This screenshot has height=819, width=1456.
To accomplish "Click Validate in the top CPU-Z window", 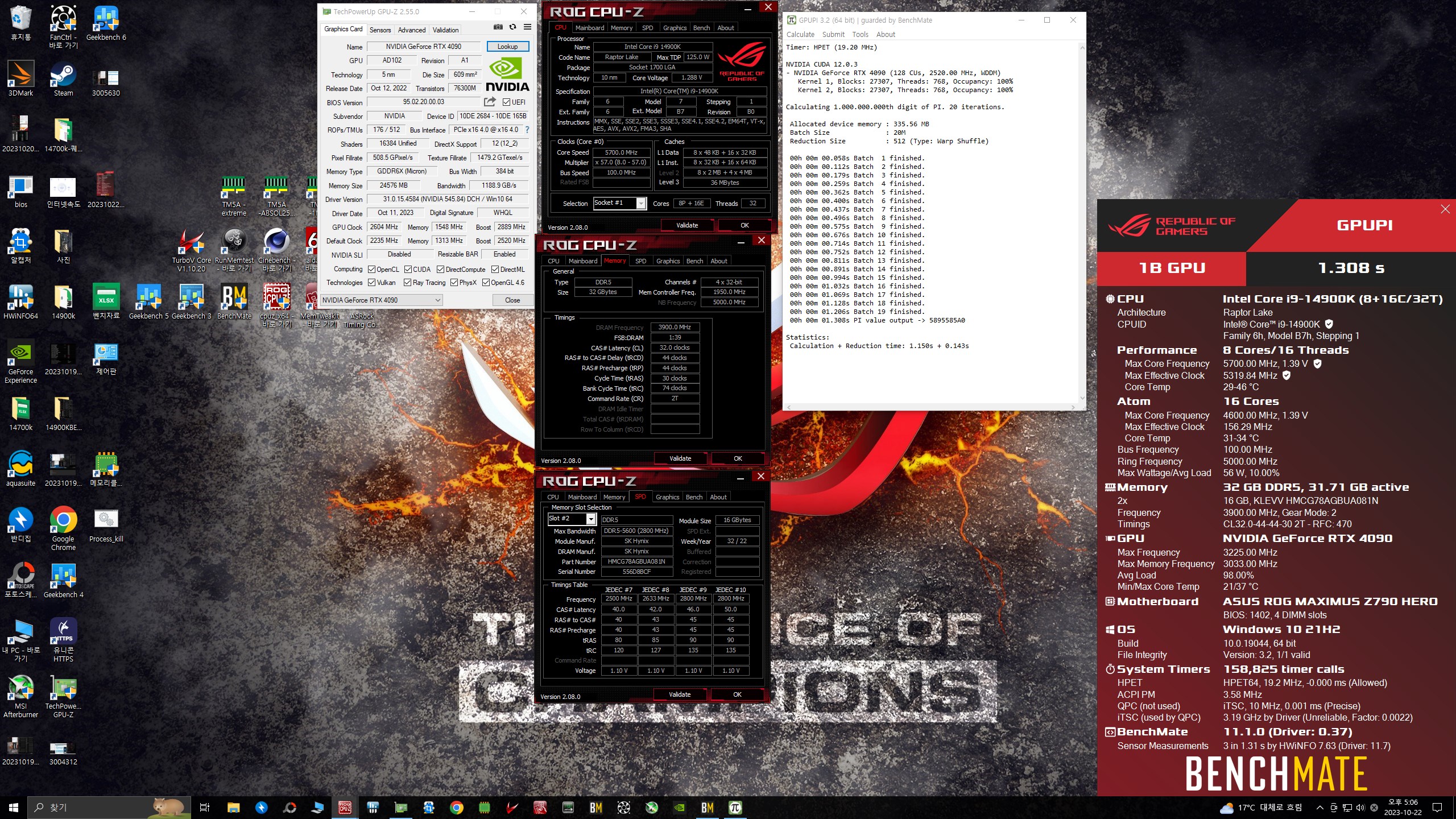I will (687, 226).
